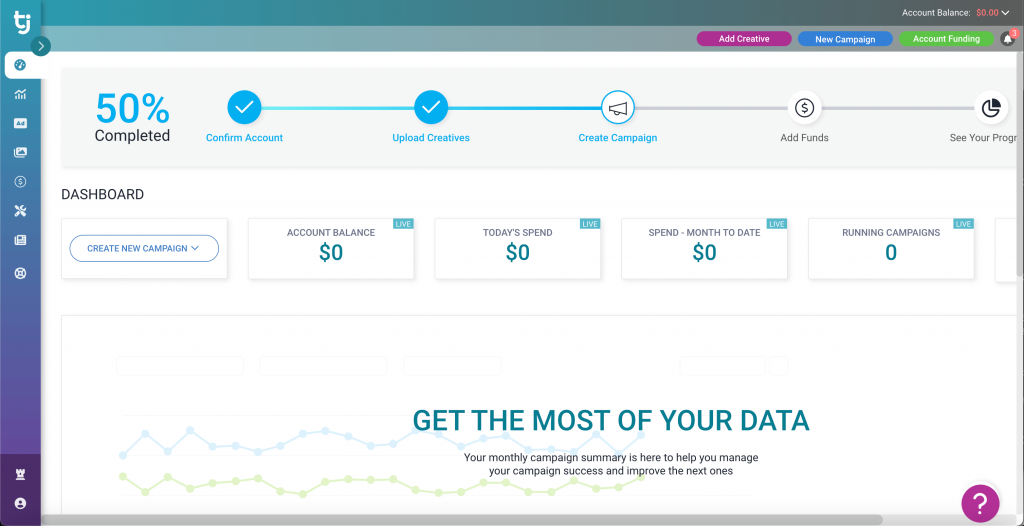Viewport: 1024px width, 526px height.
Task: Click the Add Funds step label
Action: pos(805,138)
